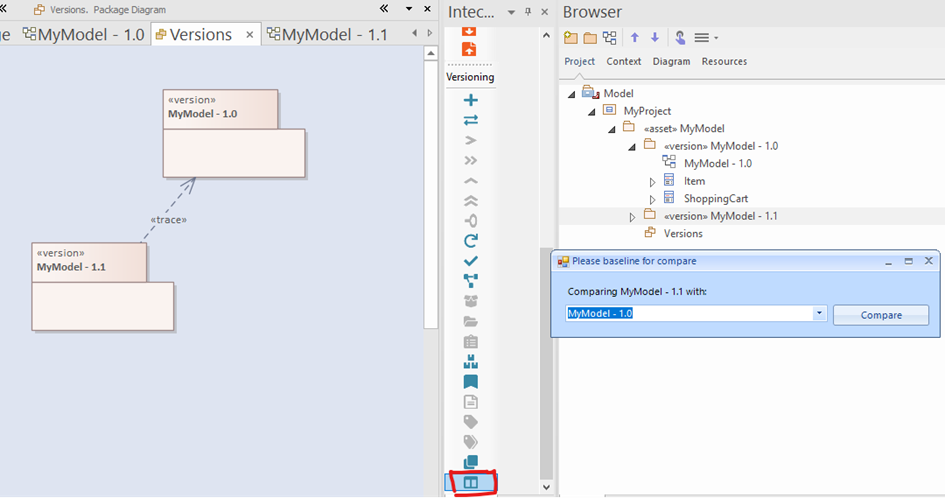
Task: Click the double up chevron icon under Versioning
Action: (x=471, y=201)
